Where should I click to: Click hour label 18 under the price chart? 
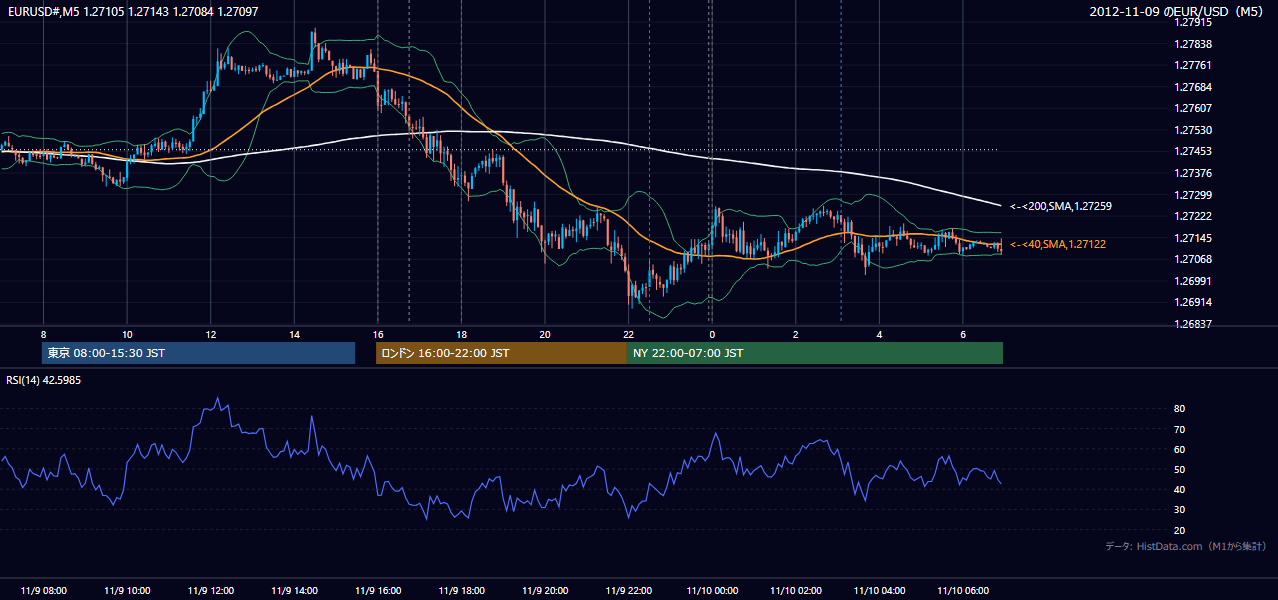tap(461, 333)
